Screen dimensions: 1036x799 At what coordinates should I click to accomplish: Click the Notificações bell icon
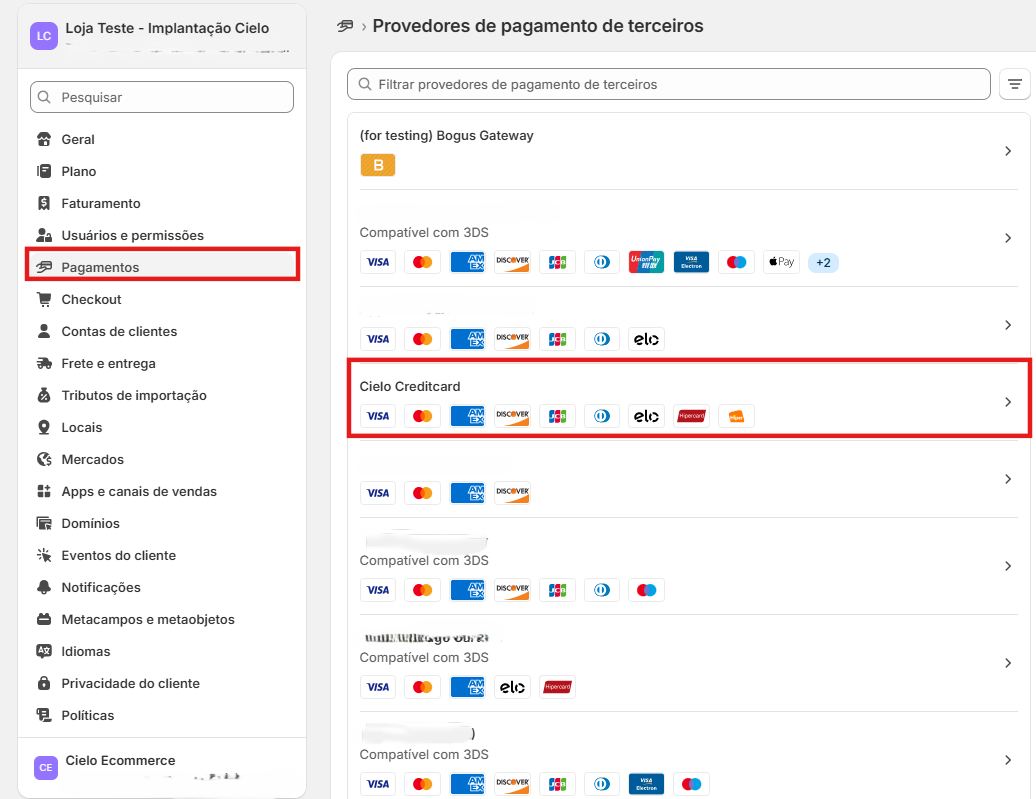pyautogui.click(x=44, y=588)
